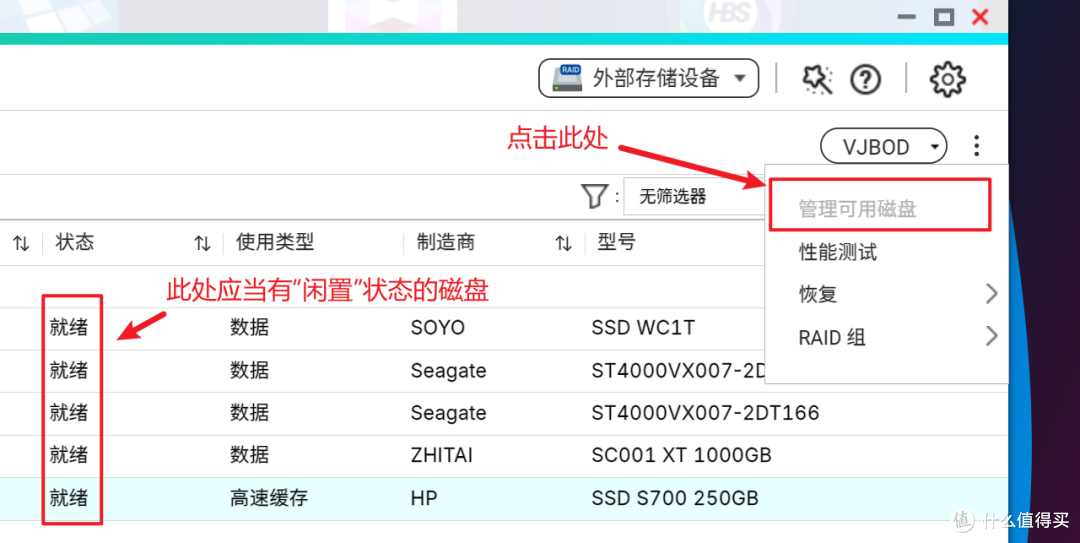The image size is (1080, 543).
Task: Open the 恢复 submenu entry
Action: 818,295
